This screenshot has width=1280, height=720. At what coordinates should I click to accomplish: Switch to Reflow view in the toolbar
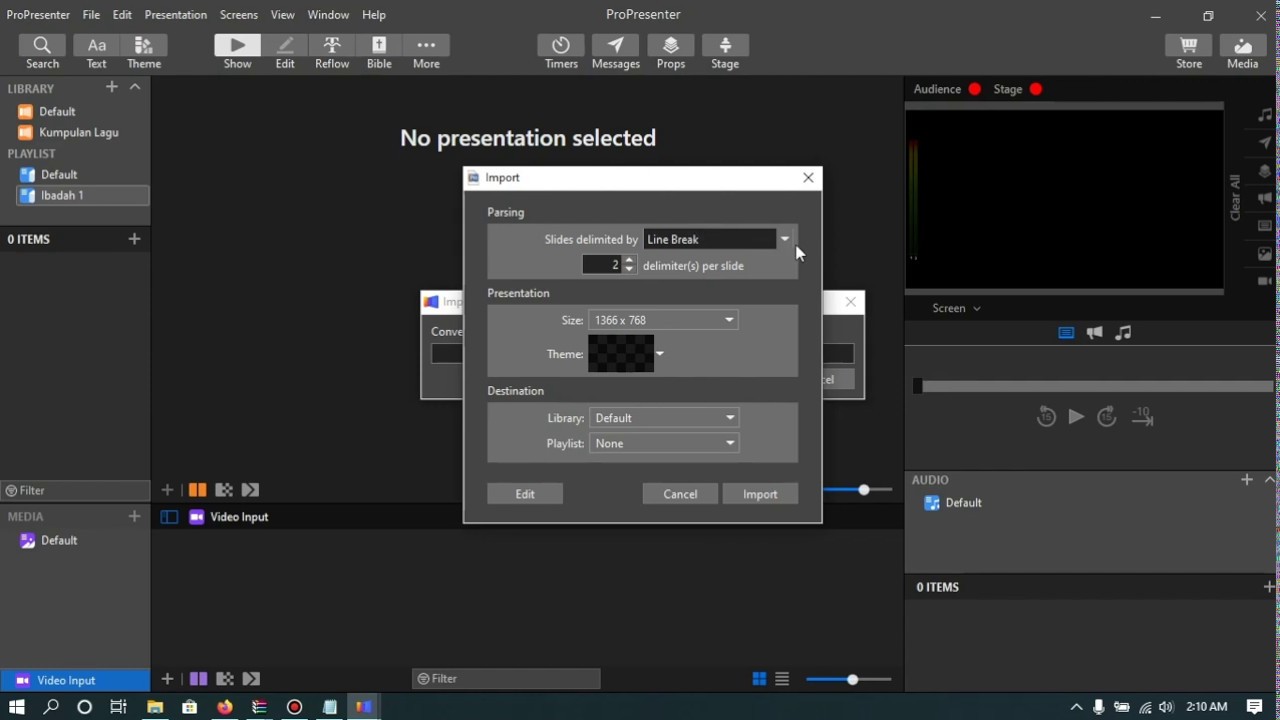[x=332, y=52]
